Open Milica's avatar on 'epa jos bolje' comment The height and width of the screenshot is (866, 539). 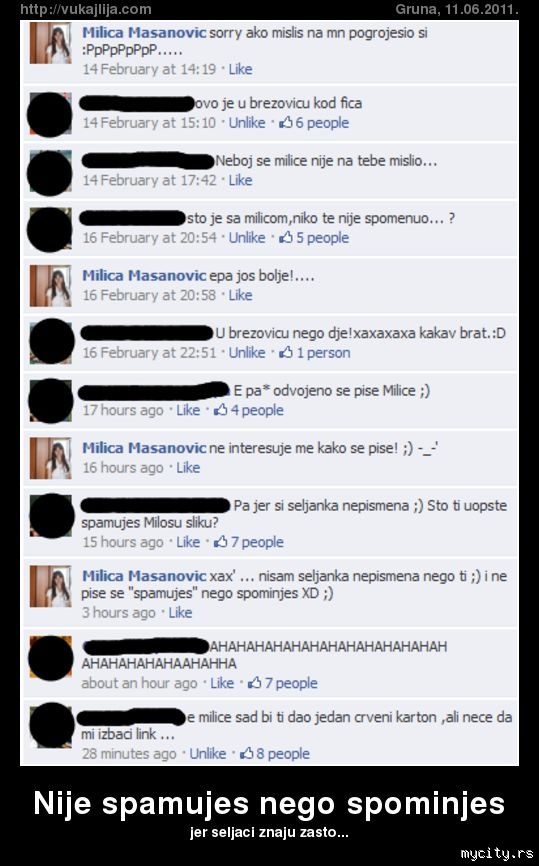[x=50, y=286]
